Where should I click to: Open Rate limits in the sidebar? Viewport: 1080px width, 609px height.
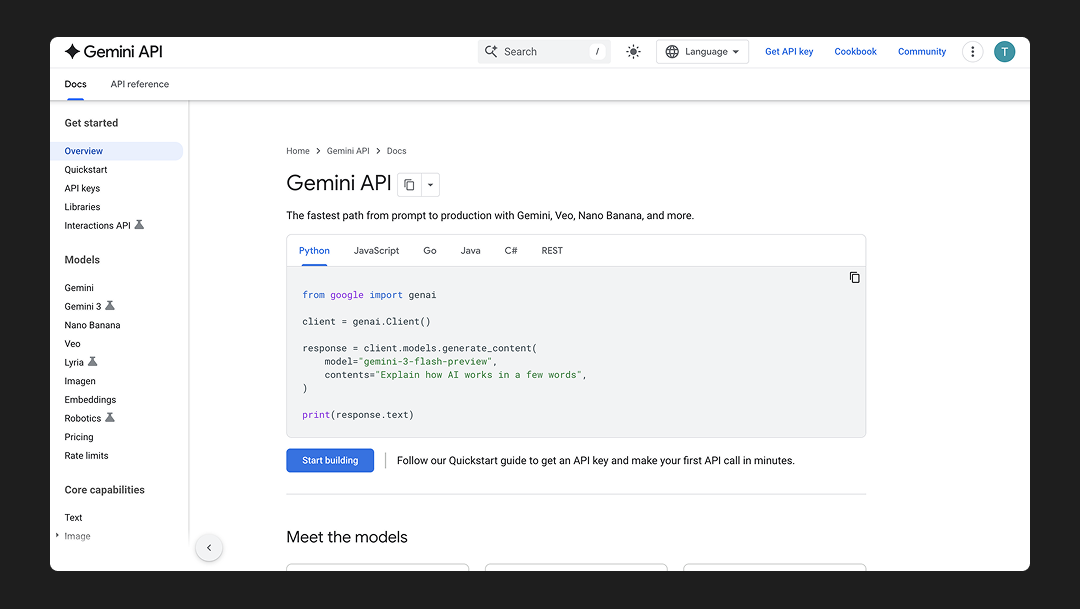coord(86,455)
